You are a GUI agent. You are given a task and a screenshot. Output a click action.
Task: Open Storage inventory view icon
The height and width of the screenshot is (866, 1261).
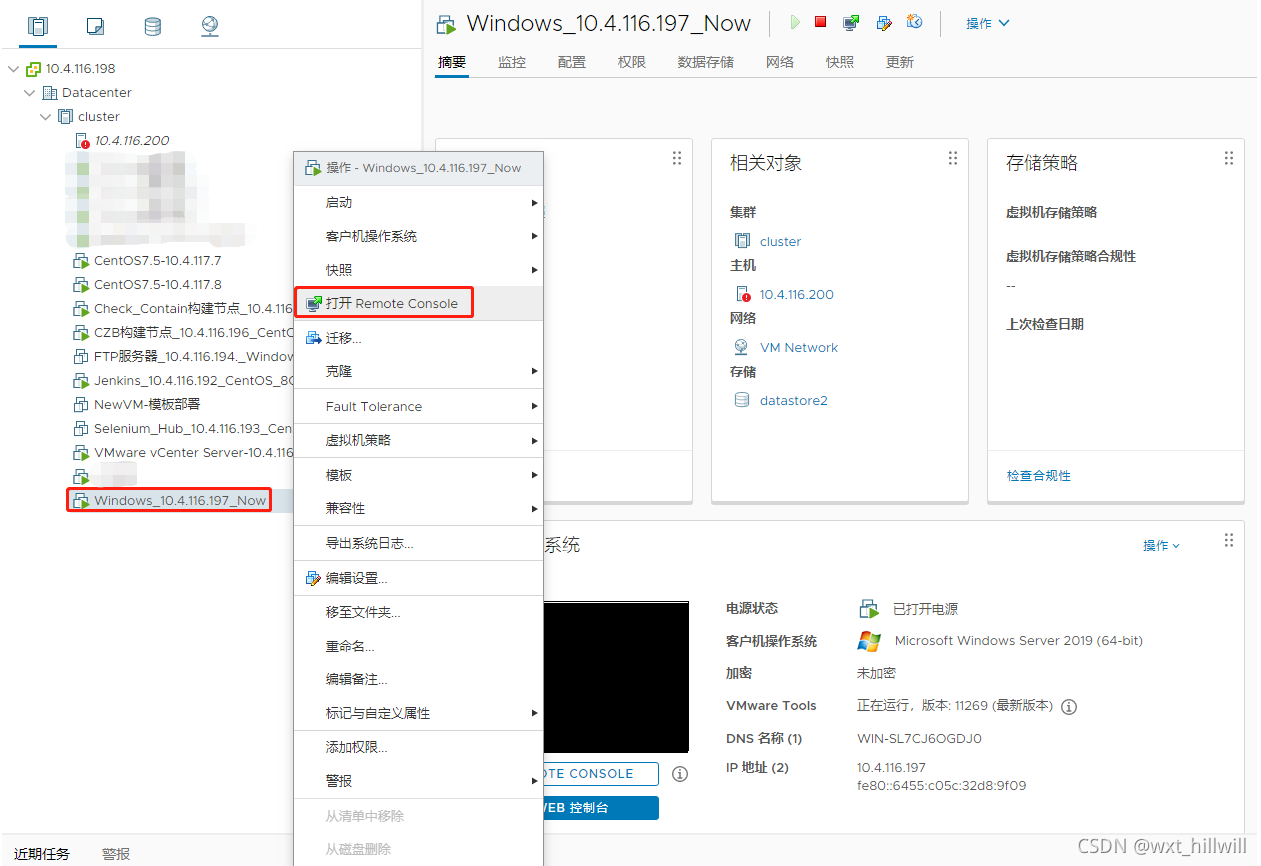pos(152,26)
